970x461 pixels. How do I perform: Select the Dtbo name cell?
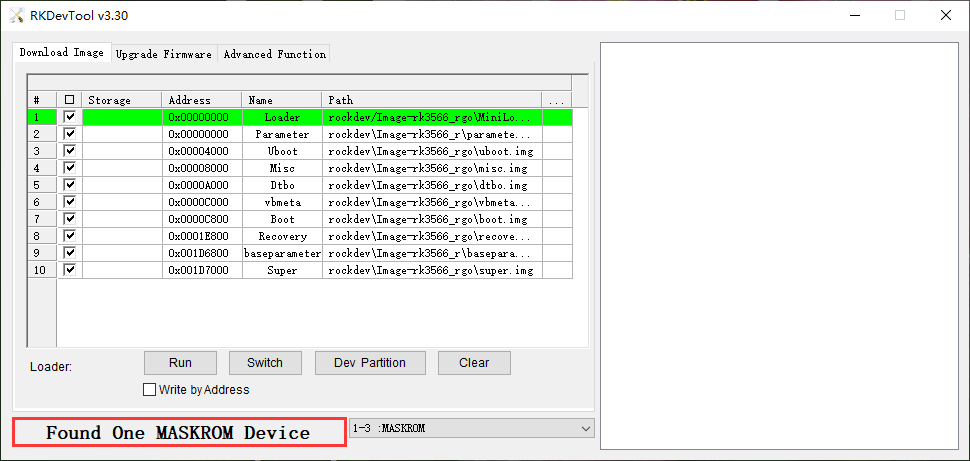pyautogui.click(x=282, y=185)
